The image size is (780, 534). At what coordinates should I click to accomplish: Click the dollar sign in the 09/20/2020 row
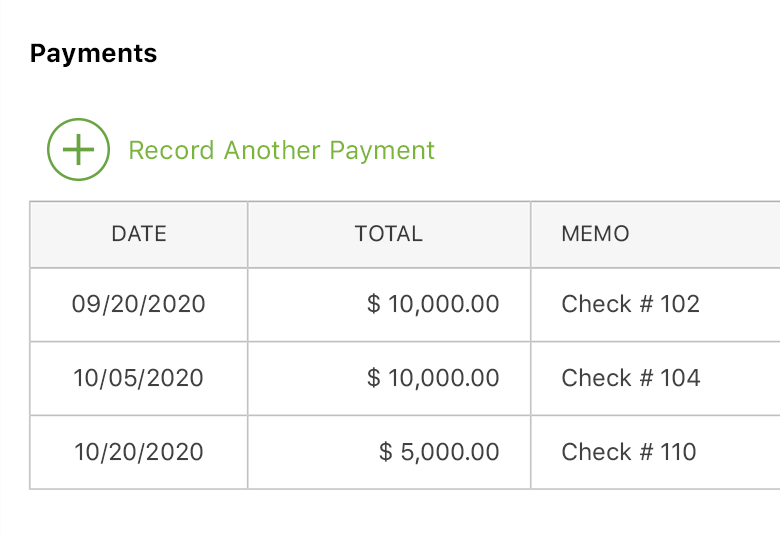pyautogui.click(x=374, y=304)
